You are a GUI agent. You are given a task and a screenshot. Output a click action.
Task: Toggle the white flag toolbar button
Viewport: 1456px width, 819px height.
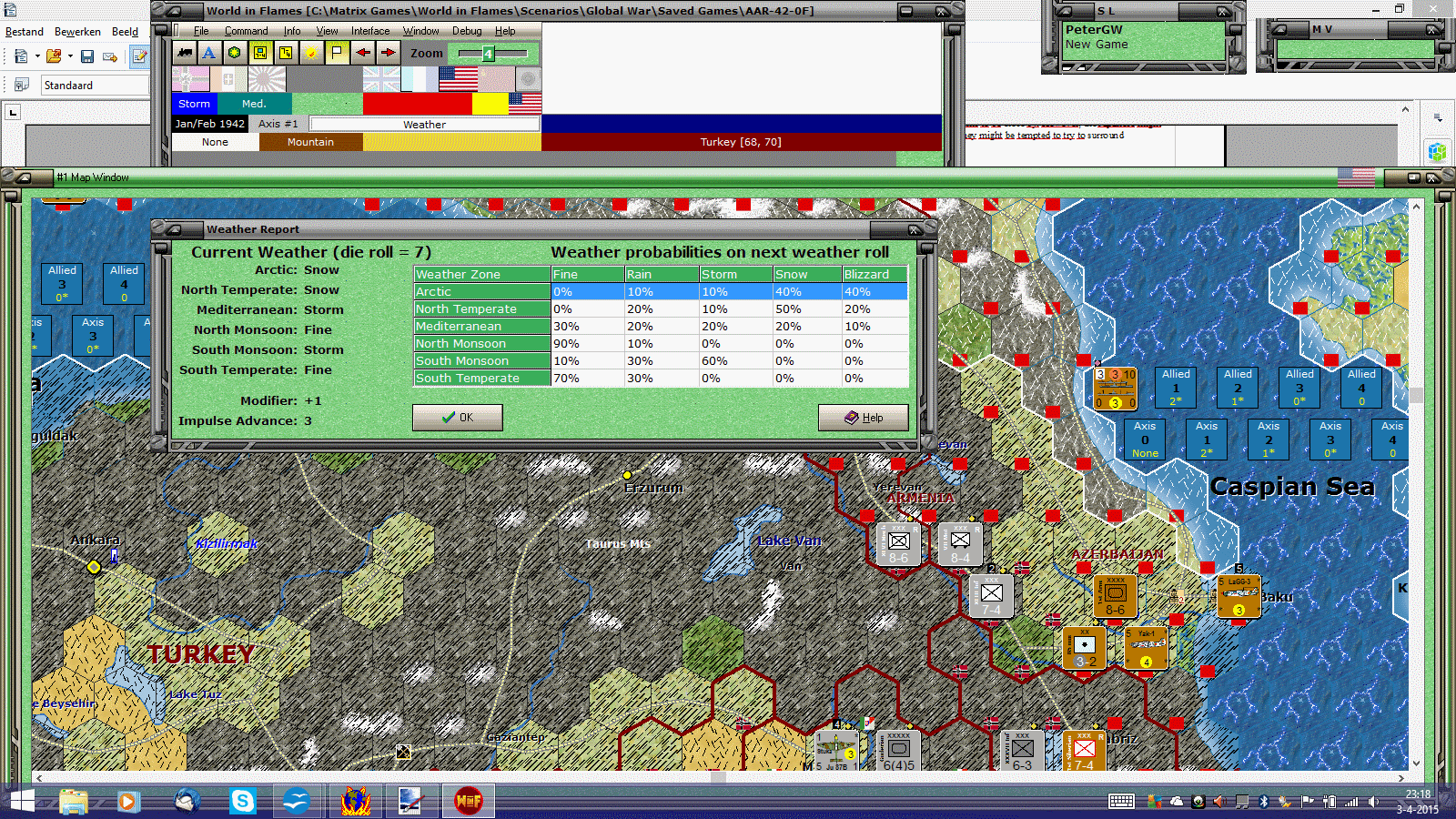pos(337,53)
